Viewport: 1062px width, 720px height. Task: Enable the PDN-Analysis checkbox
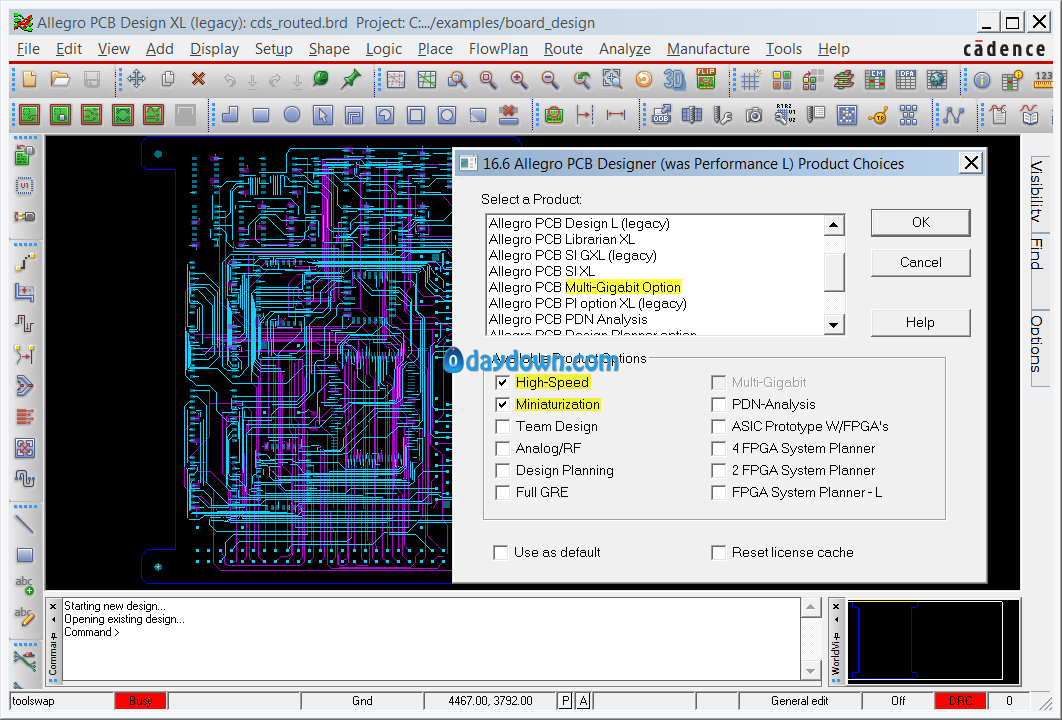(x=719, y=405)
